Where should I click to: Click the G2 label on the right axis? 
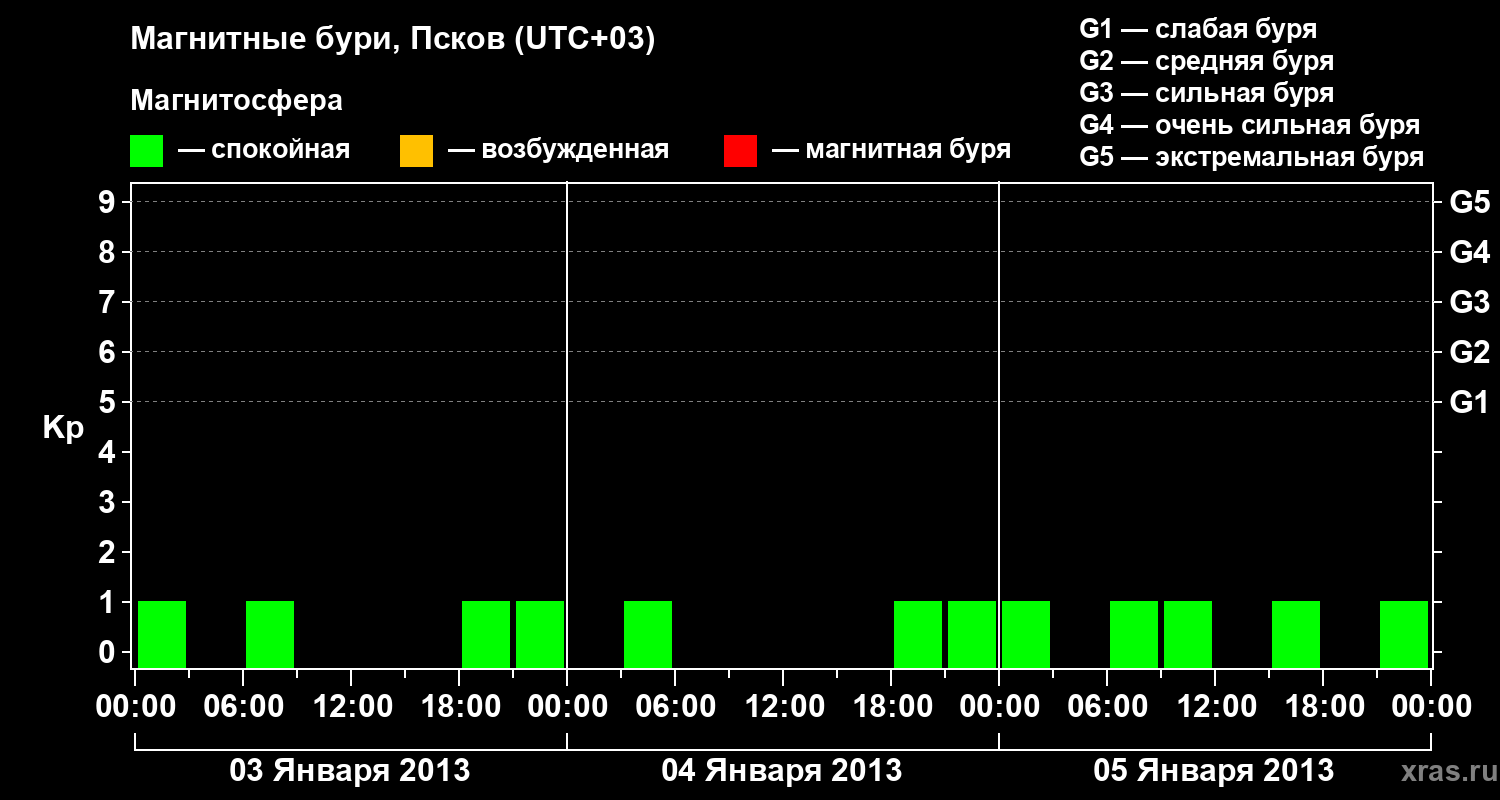(1469, 352)
